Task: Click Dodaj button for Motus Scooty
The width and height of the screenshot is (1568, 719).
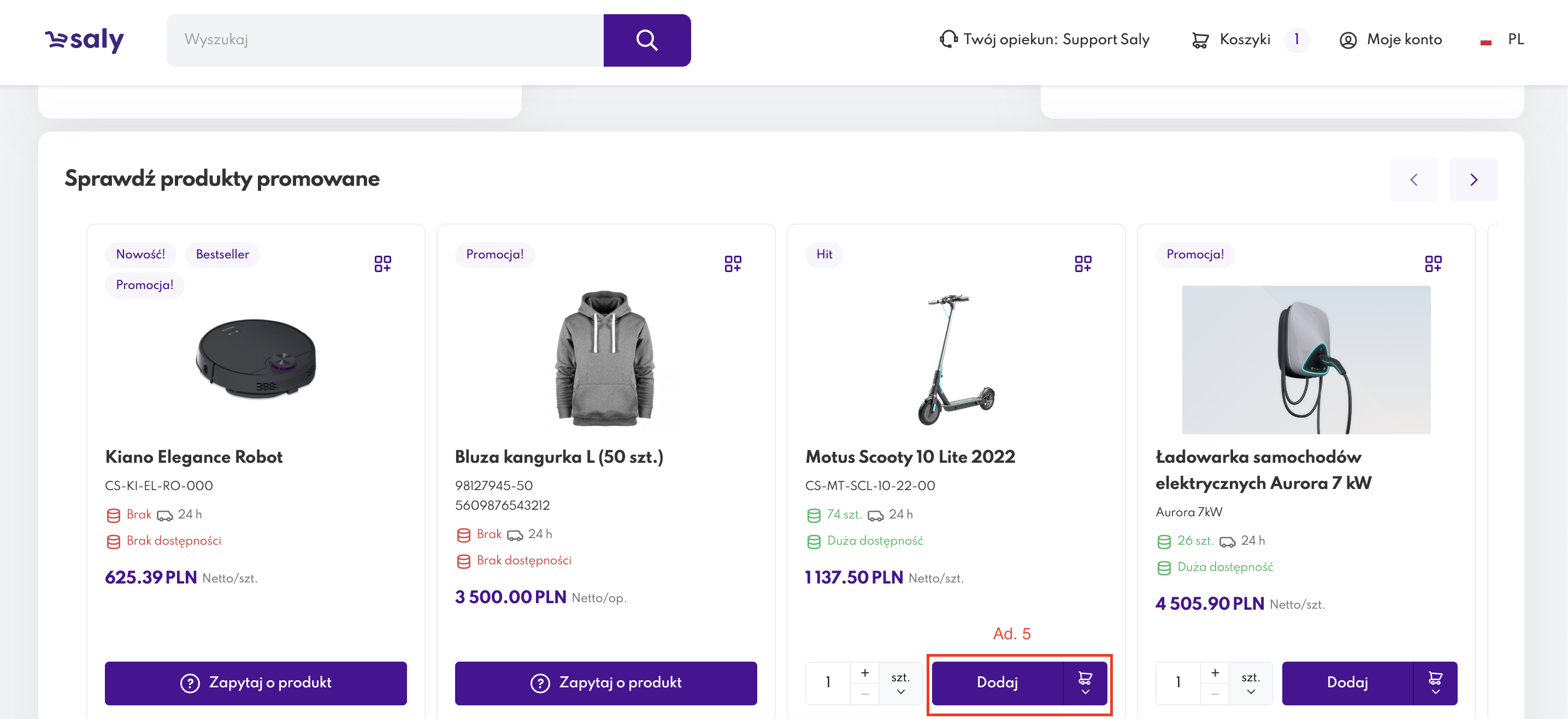Action: pyautogui.click(x=997, y=683)
